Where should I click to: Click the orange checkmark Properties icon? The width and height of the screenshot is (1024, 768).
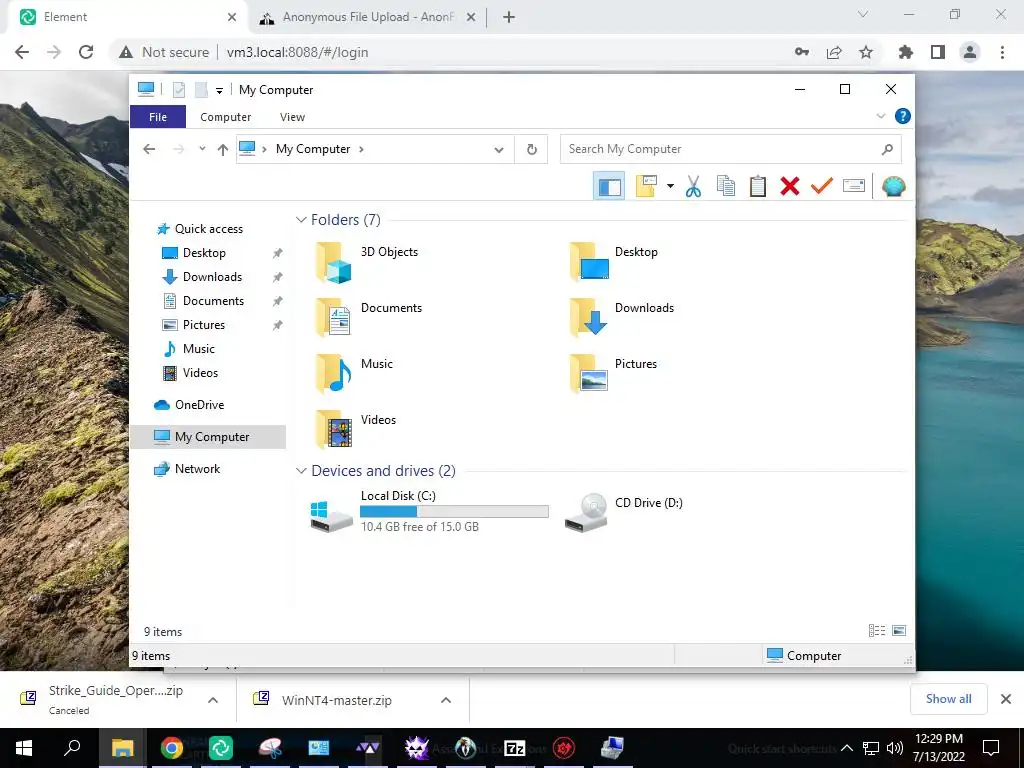point(822,187)
